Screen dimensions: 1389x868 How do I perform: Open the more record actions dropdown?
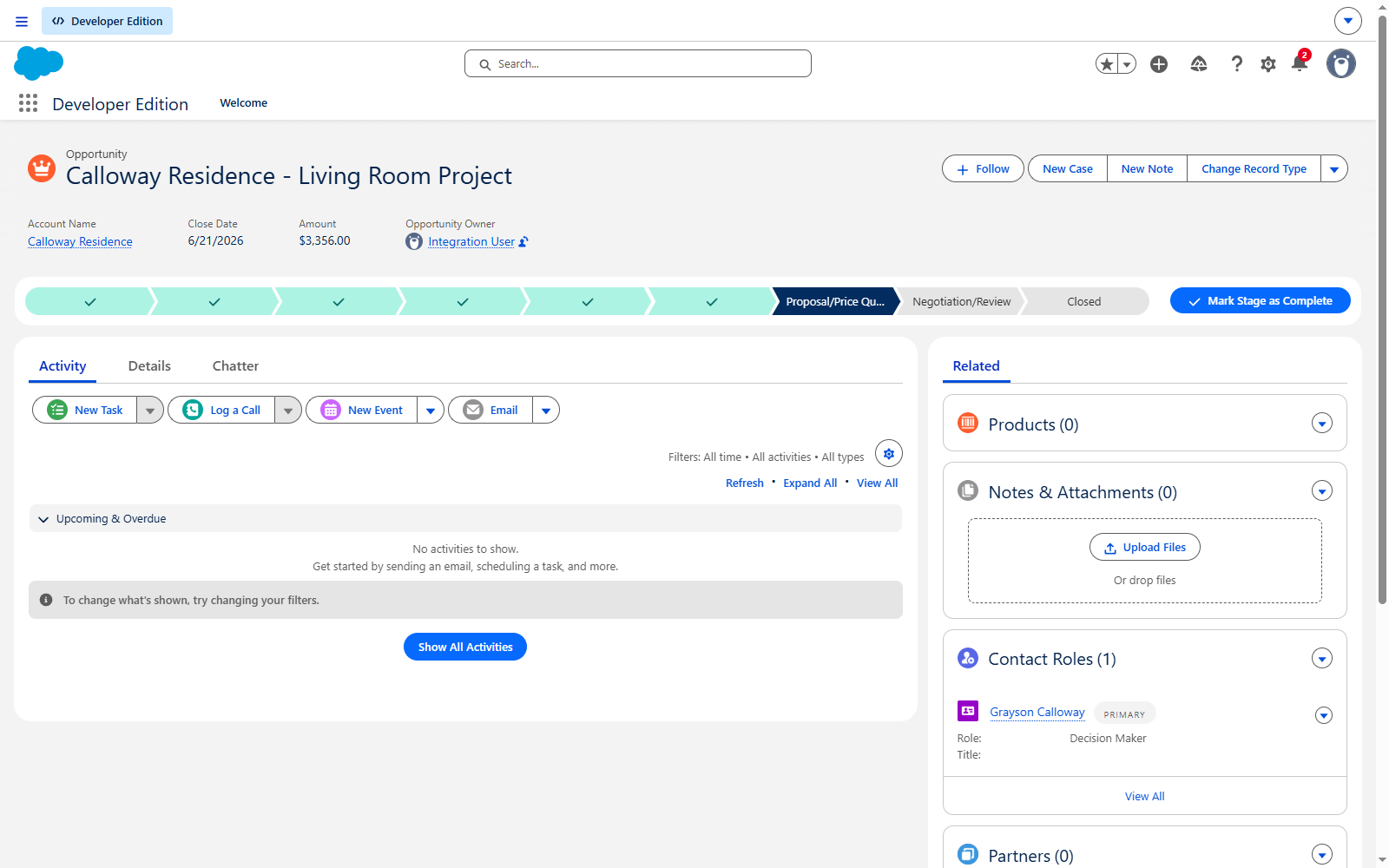[x=1334, y=169]
